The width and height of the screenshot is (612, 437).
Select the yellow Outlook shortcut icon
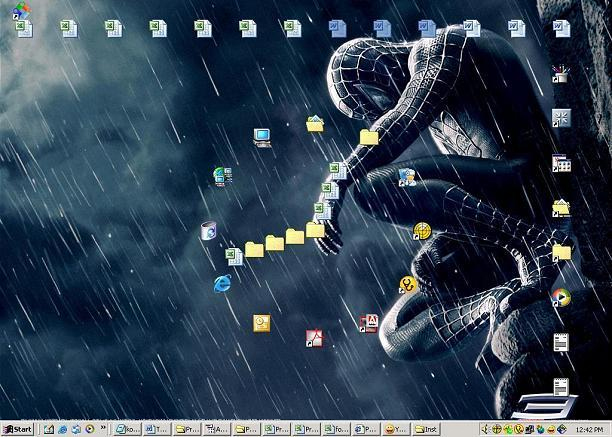(x=262, y=323)
